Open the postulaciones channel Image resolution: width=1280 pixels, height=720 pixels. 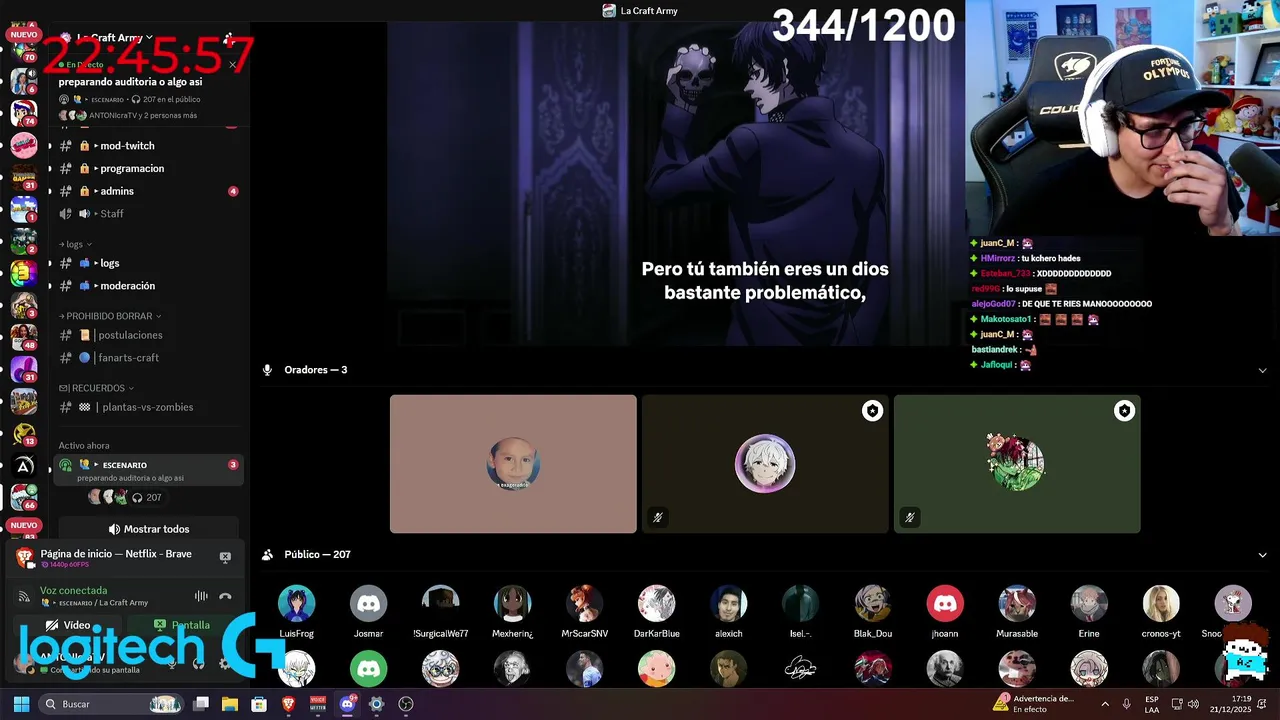tap(146, 335)
